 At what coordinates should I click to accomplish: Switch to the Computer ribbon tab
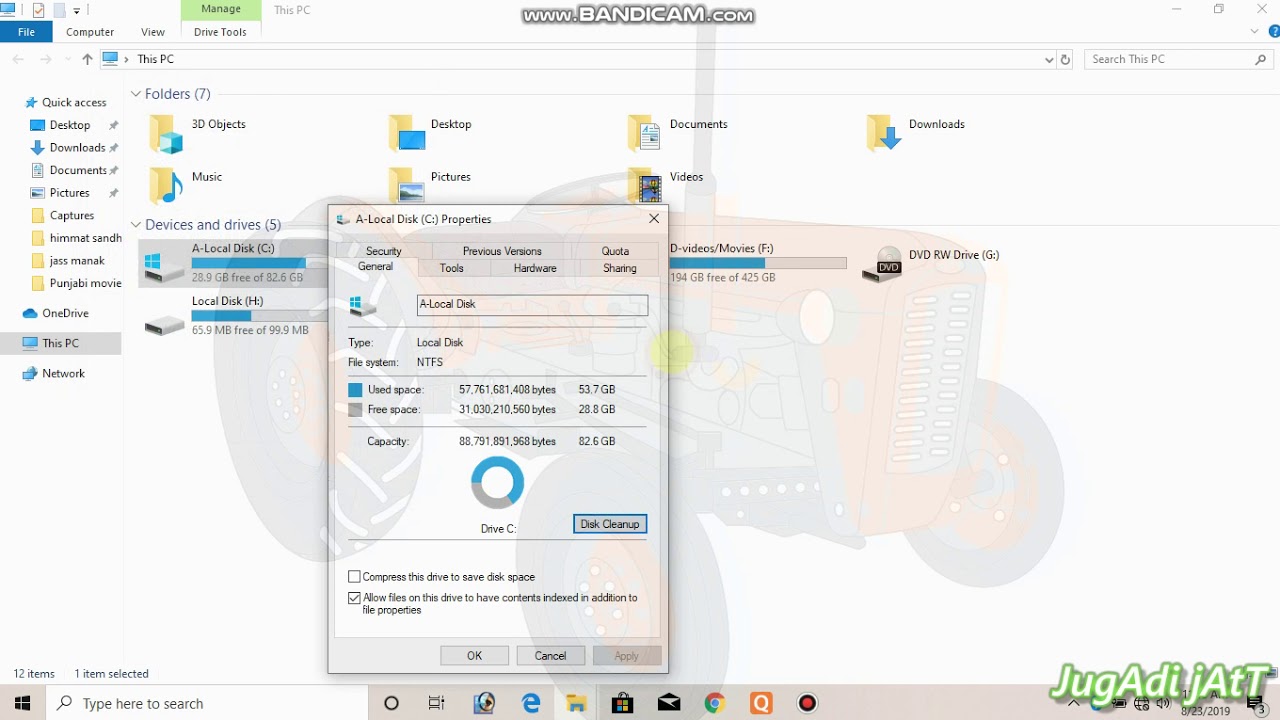click(90, 32)
